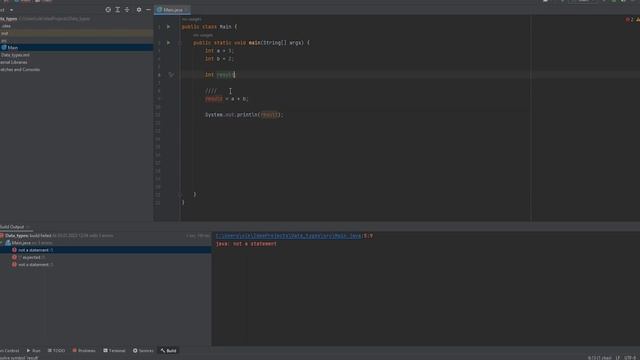This screenshot has width=640, height=360.
Task: Open the Main.java file path link
Action: (289, 236)
